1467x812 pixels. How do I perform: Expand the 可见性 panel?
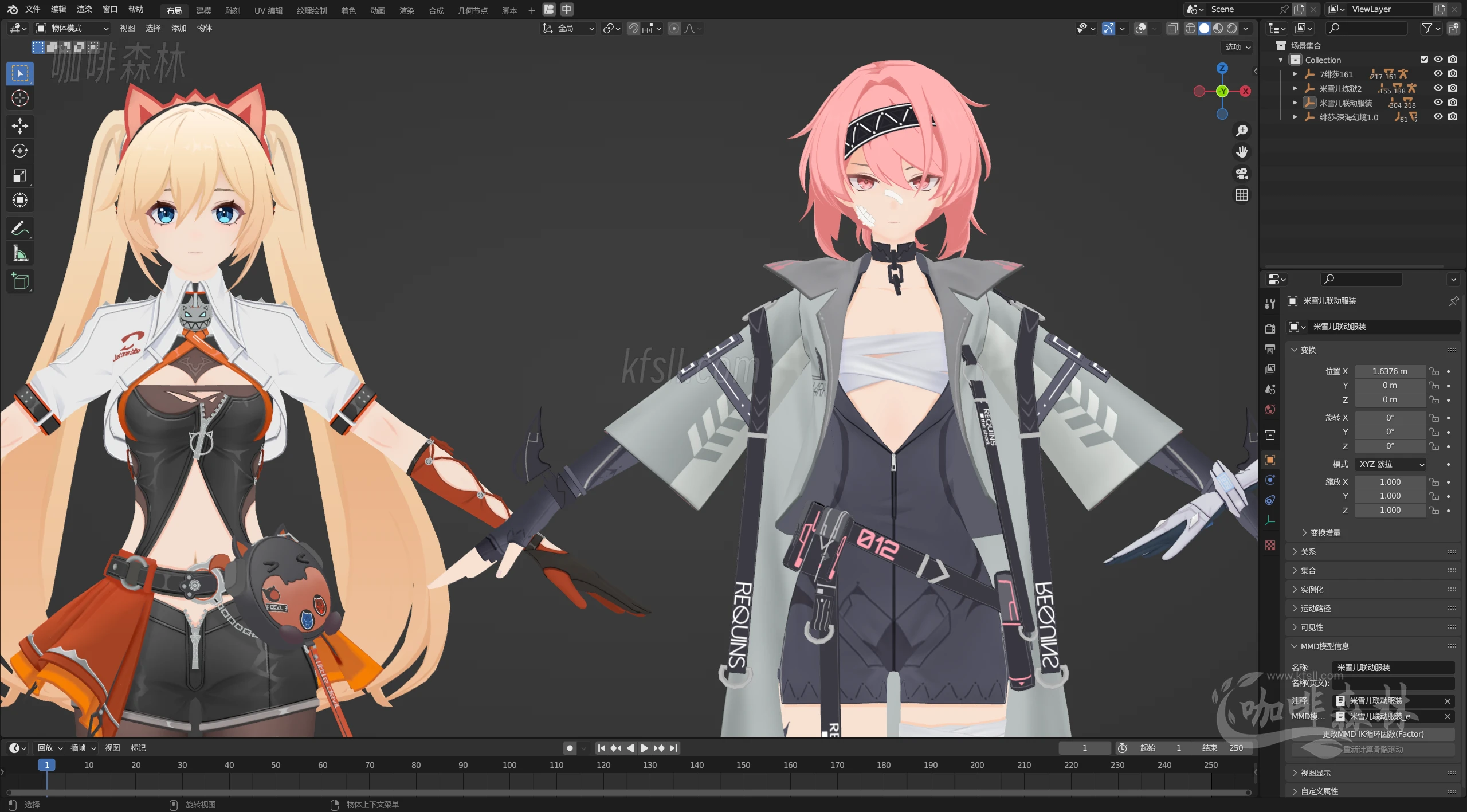(1373, 627)
